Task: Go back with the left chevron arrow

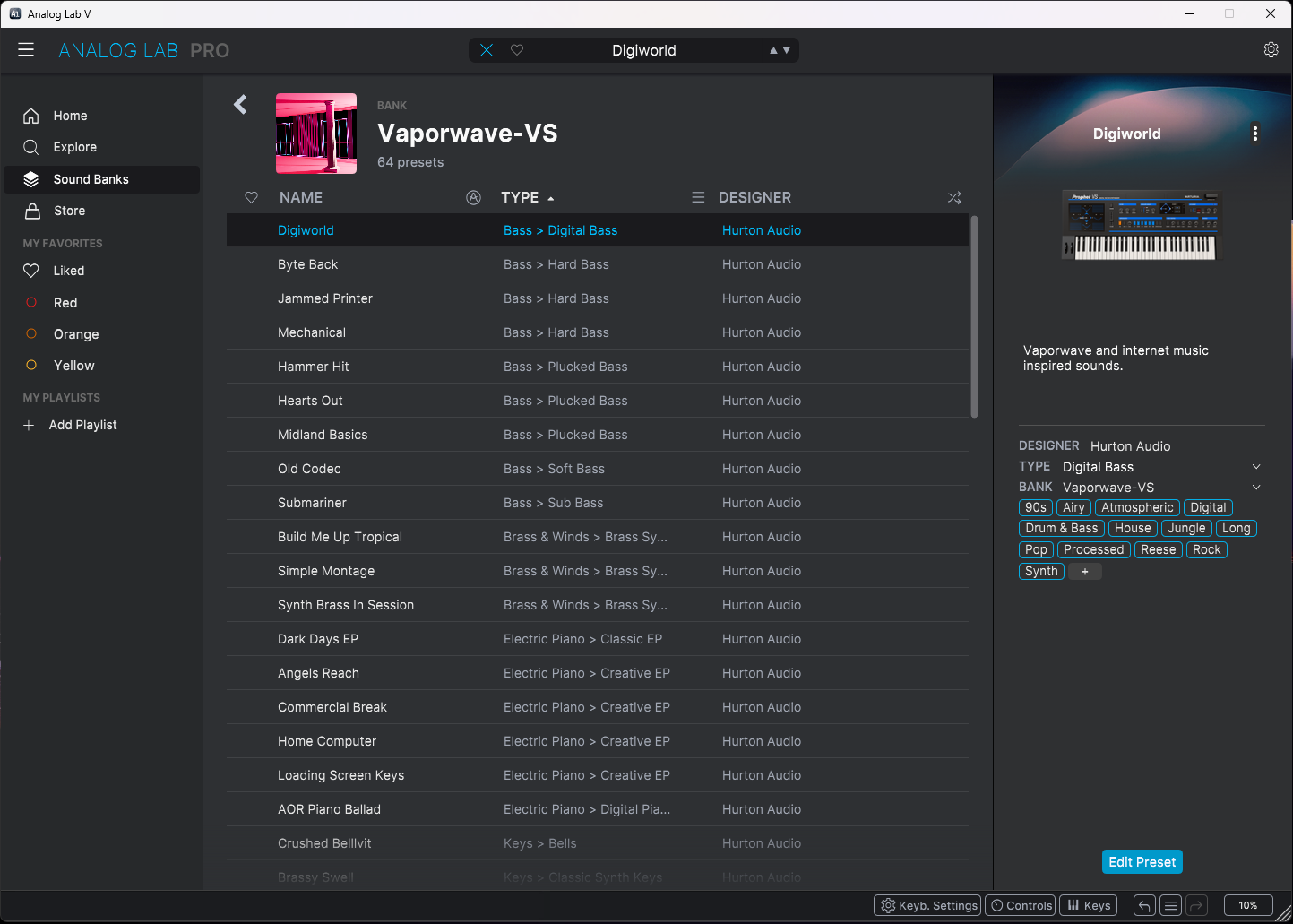Action: 240,105
